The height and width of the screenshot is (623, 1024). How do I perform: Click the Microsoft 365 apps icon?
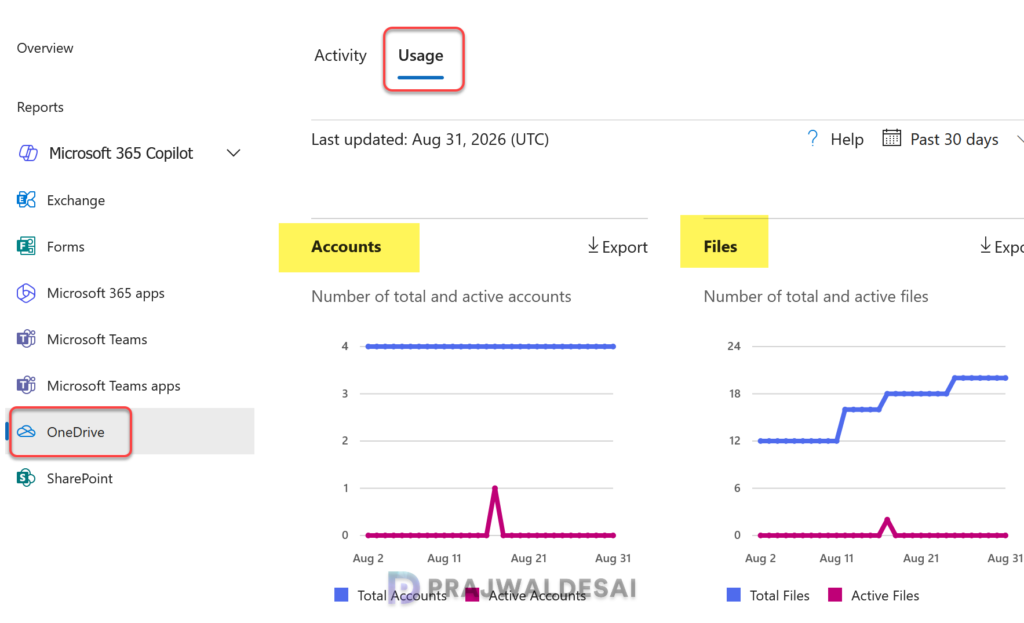tap(26, 293)
